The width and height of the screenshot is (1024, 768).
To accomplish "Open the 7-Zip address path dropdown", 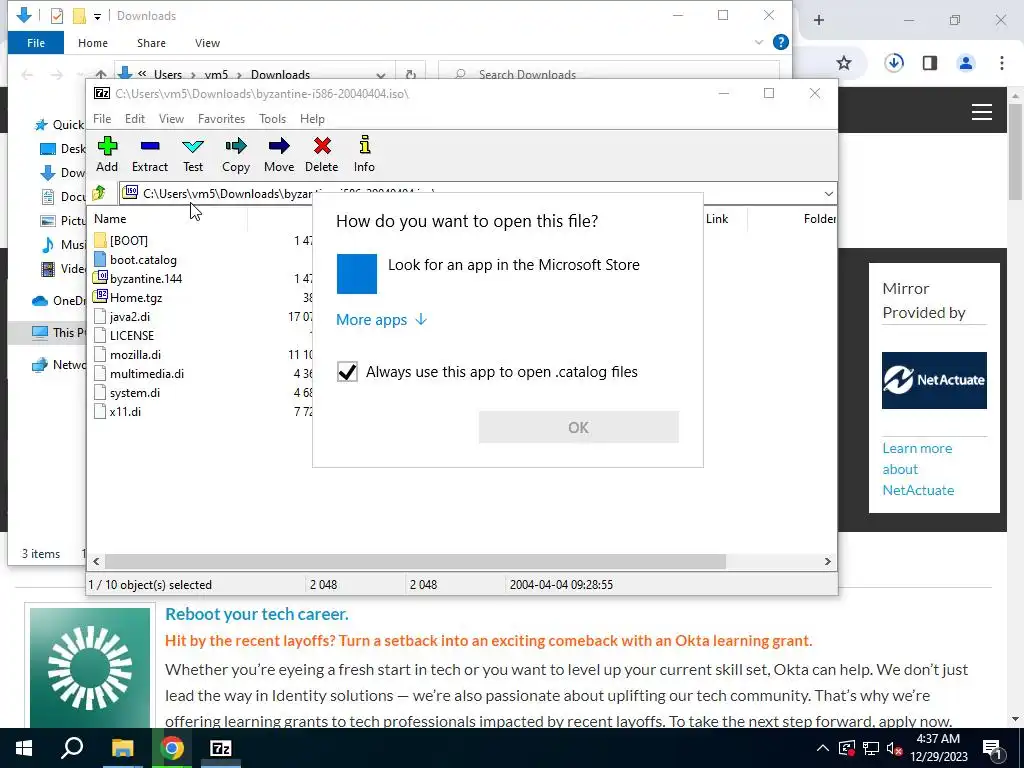I will [x=828, y=193].
